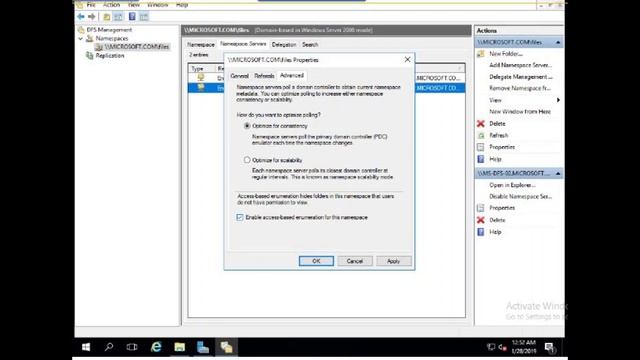The width and height of the screenshot is (640, 360).
Task: Click the Help icon under namespace actions
Action: pyautogui.click(x=481, y=159)
